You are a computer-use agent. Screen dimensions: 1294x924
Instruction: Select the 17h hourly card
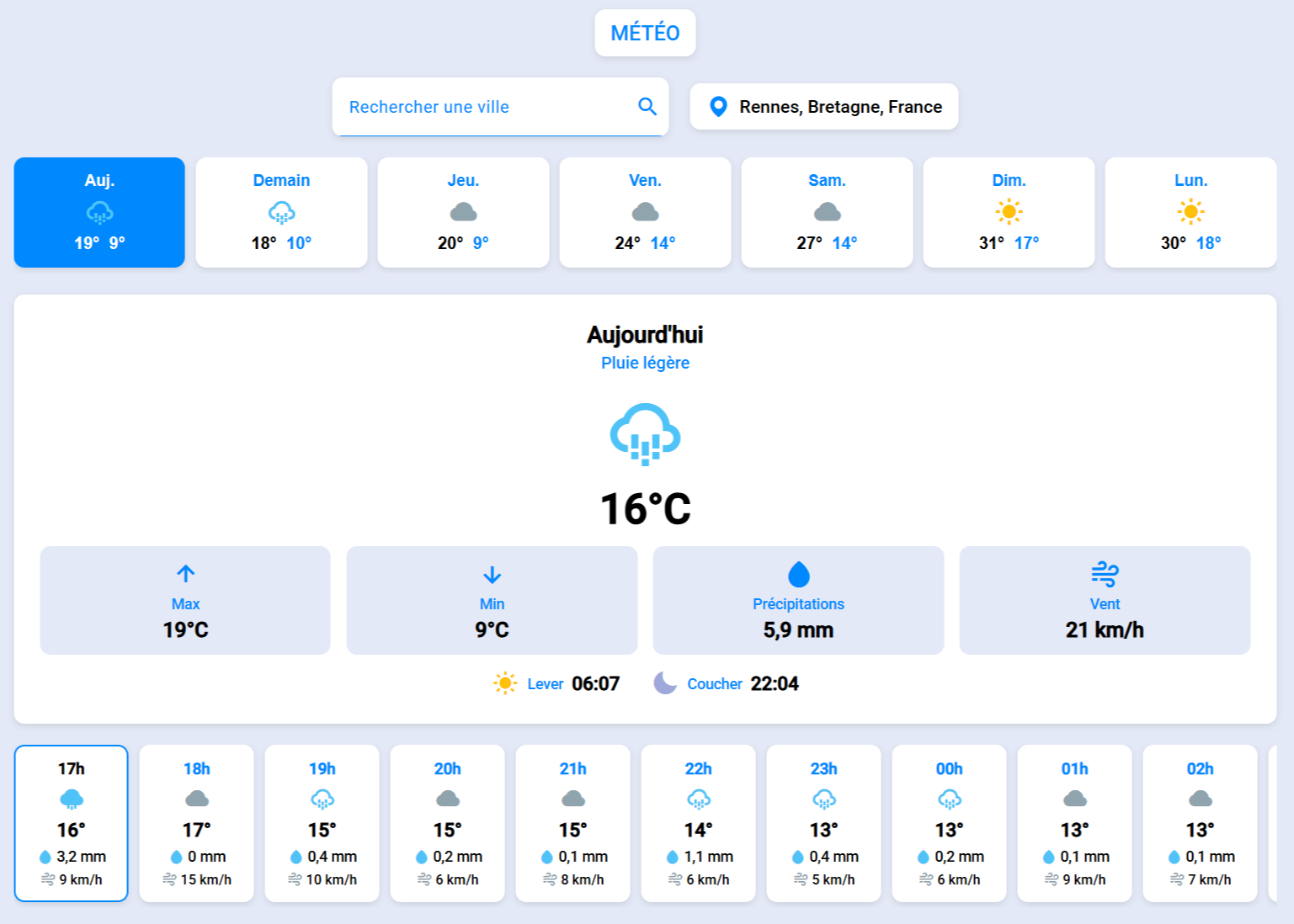(72, 823)
